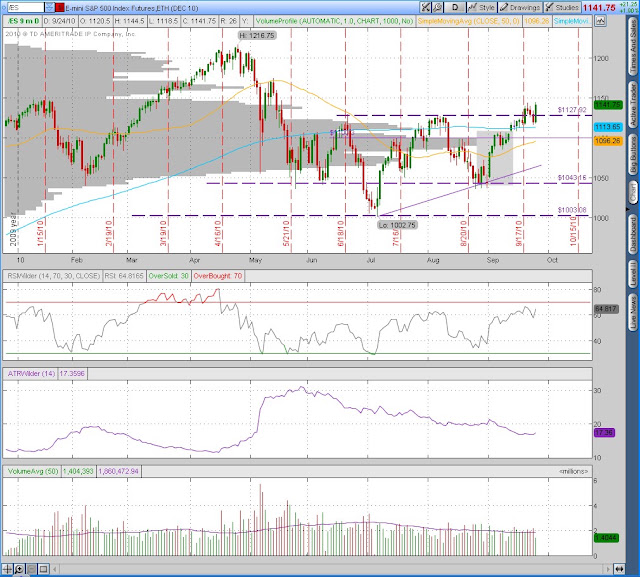Screen dimensions: 640x577
Task: Switch to the Times And Sales tab
Action: [x=633, y=47]
